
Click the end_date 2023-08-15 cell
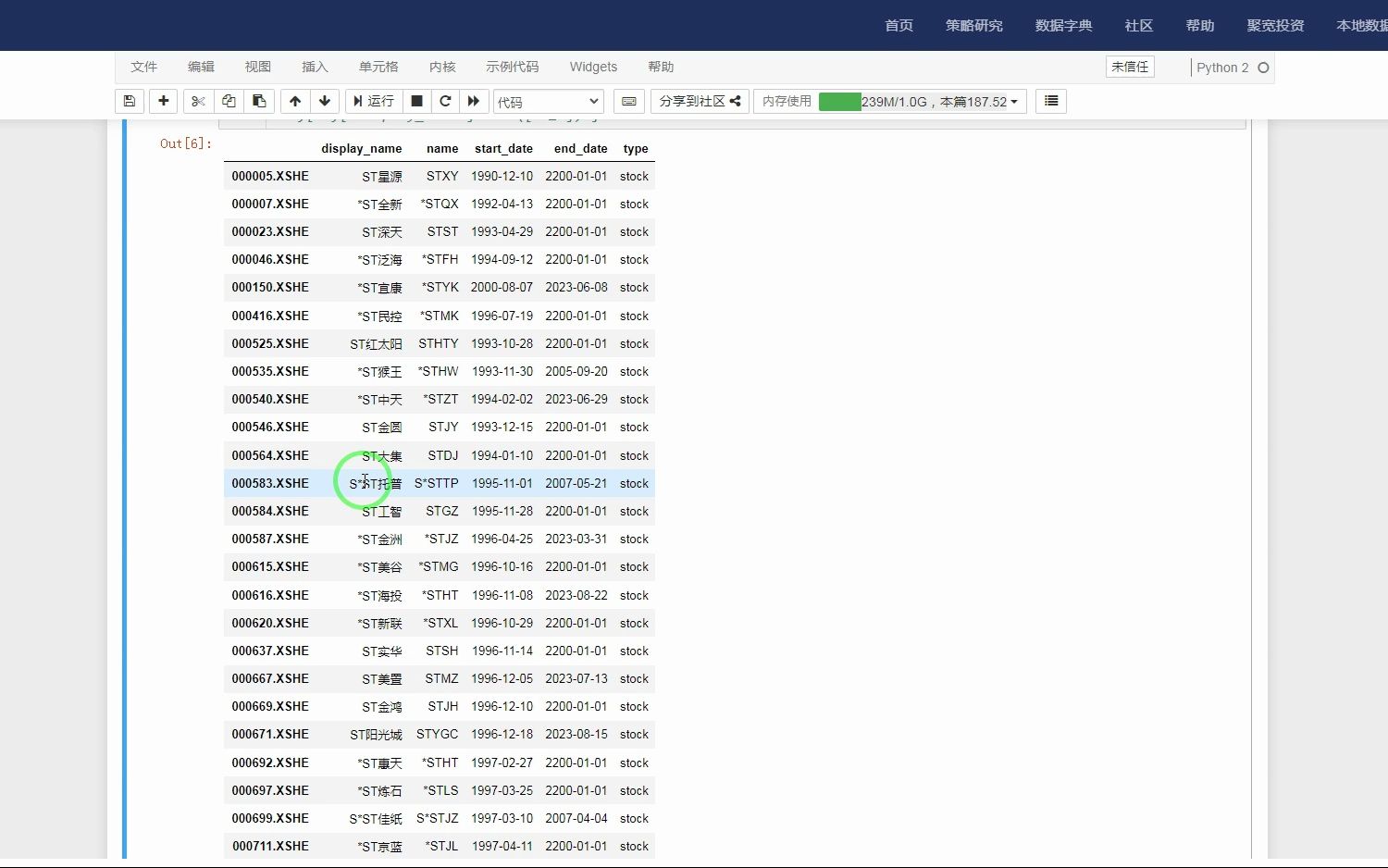(576, 734)
